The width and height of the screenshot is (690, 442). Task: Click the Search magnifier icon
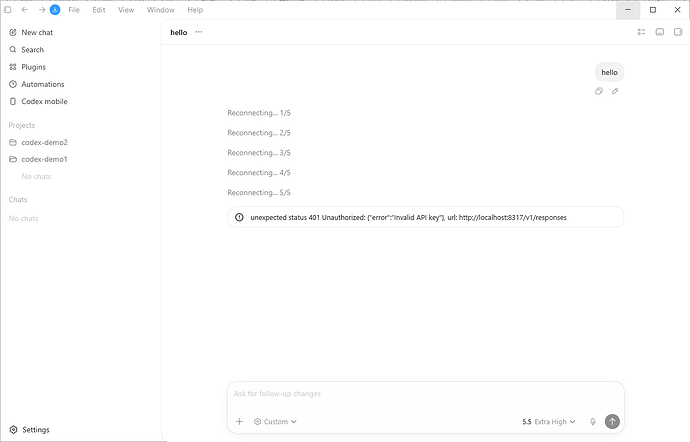click(13, 50)
